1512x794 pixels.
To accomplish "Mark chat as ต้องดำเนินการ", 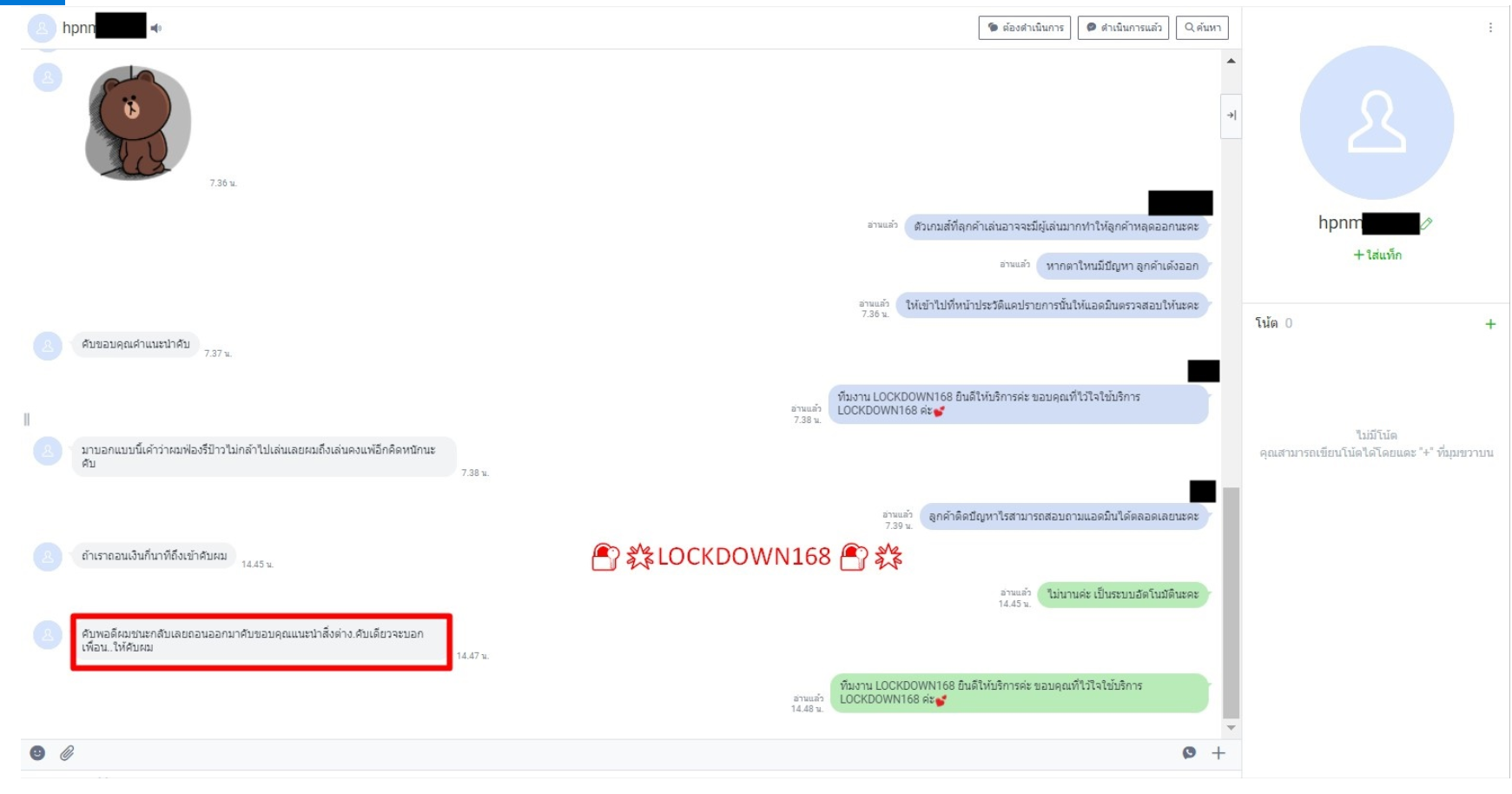I will 1025,28.
